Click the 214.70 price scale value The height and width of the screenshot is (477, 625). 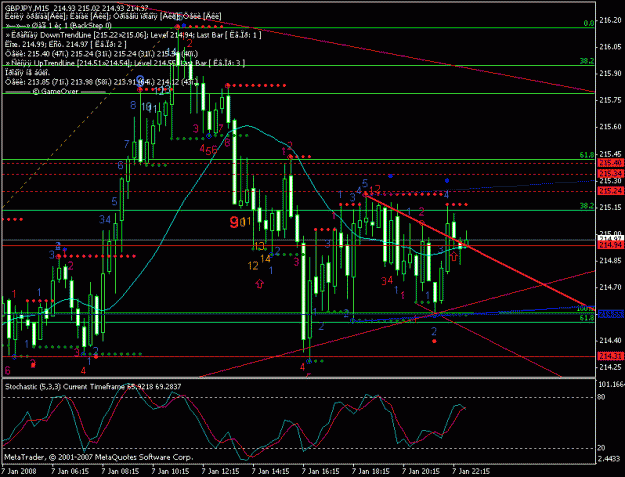pos(610,287)
